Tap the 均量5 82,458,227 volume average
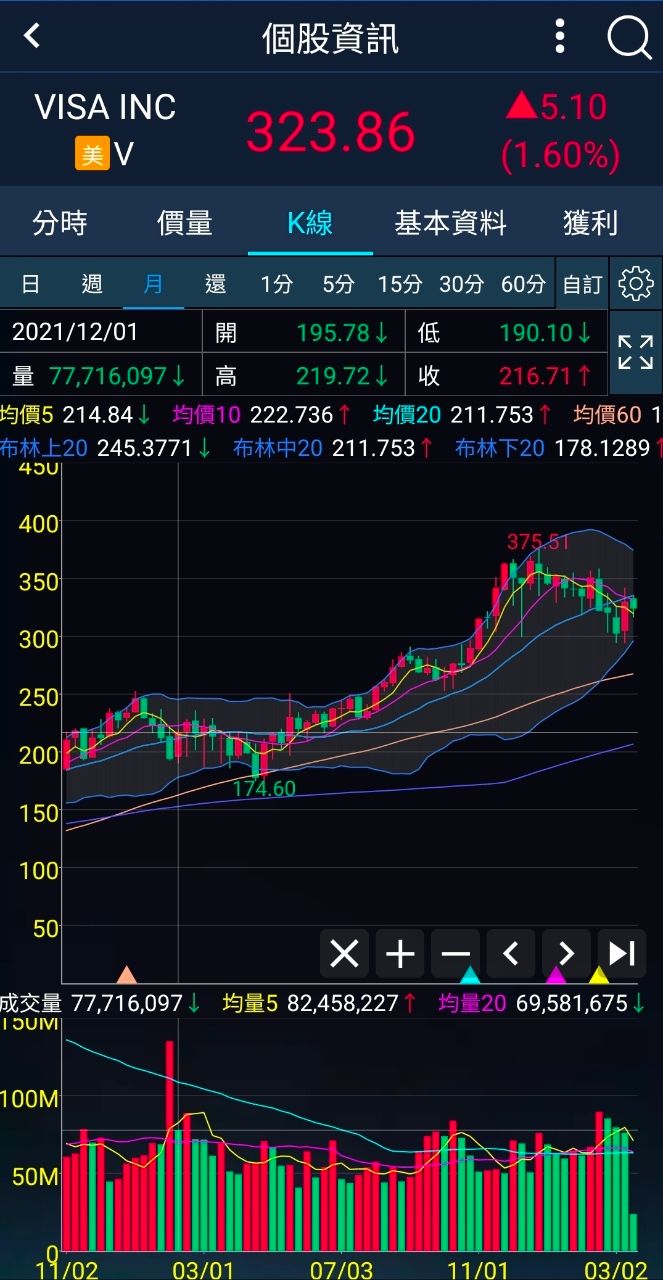This screenshot has width=663, height=1280. pyautogui.click(x=319, y=1003)
